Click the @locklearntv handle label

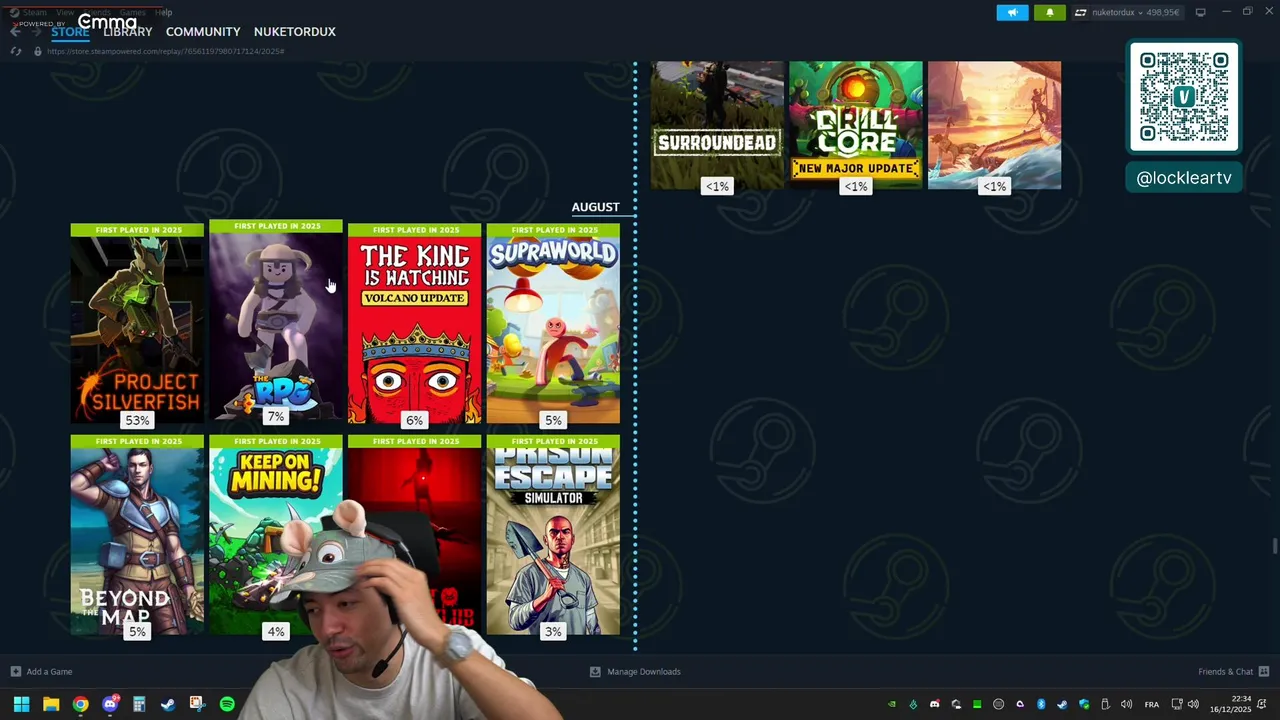pyautogui.click(x=1184, y=178)
